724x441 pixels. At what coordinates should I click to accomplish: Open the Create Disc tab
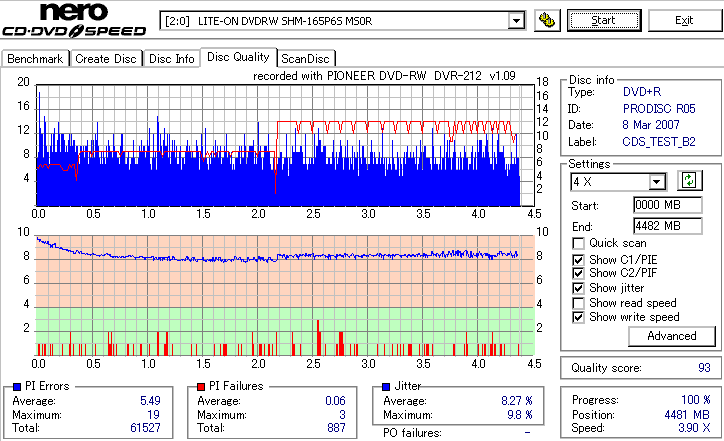[x=106, y=59]
